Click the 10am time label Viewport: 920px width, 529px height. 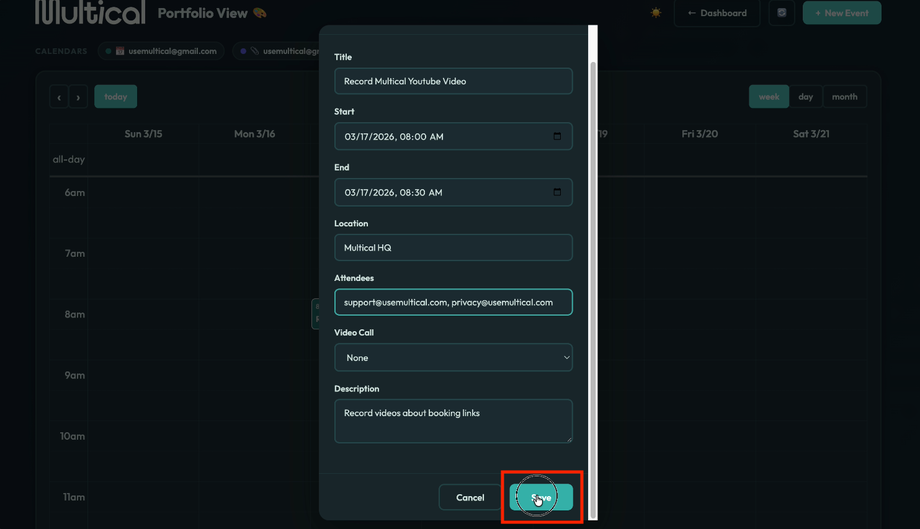tap(72, 436)
